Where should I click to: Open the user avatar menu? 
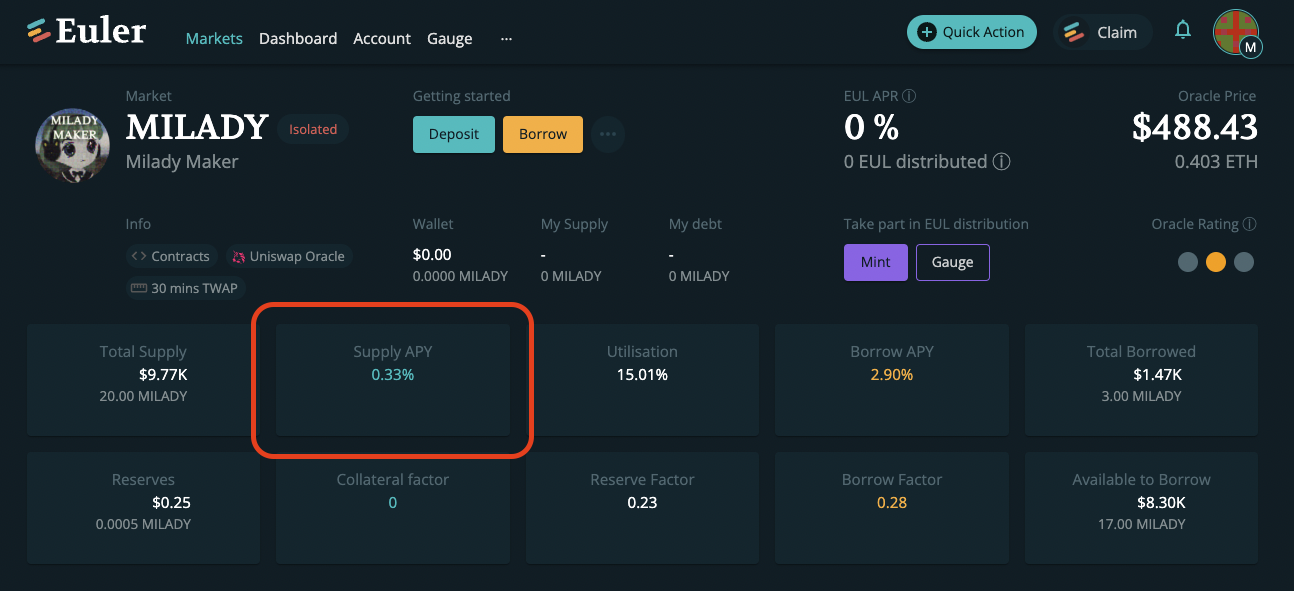[x=1237, y=33]
